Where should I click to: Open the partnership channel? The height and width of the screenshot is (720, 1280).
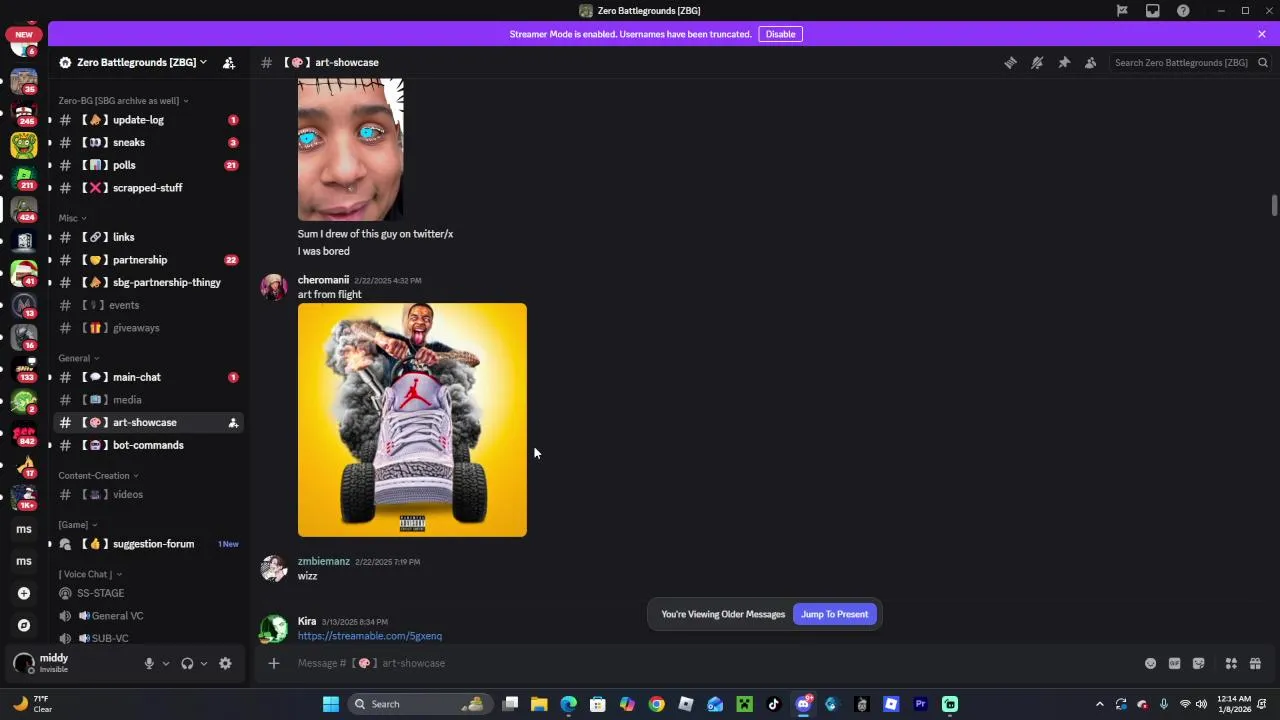148,260
